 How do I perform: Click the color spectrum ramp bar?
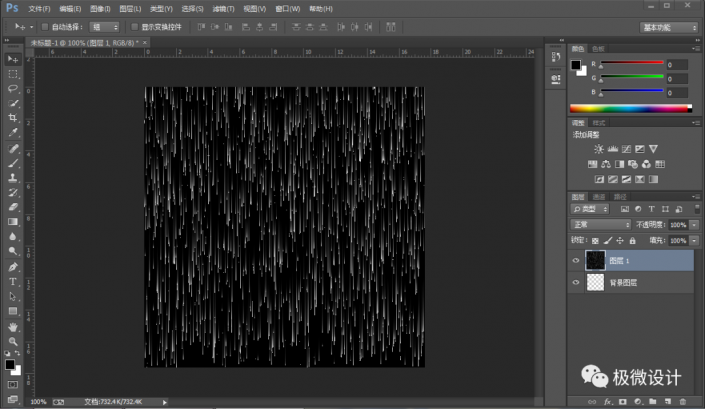(629, 108)
